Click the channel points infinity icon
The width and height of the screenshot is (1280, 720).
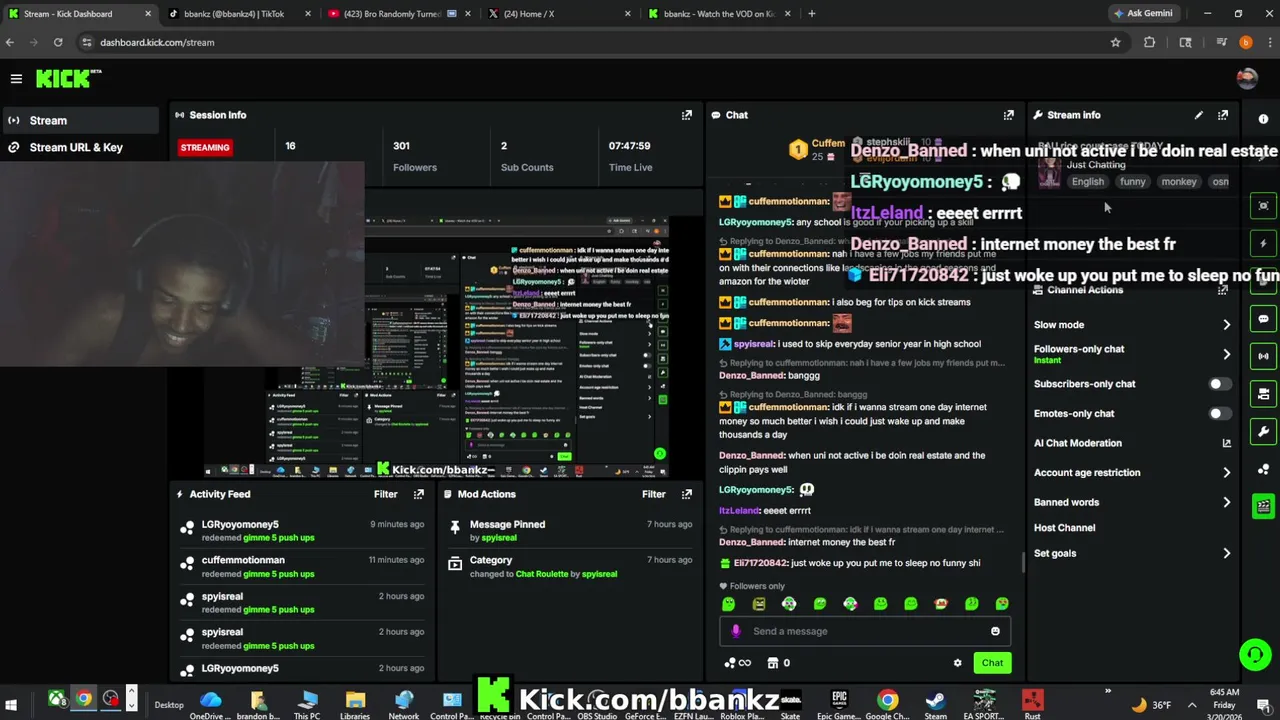(x=737, y=663)
